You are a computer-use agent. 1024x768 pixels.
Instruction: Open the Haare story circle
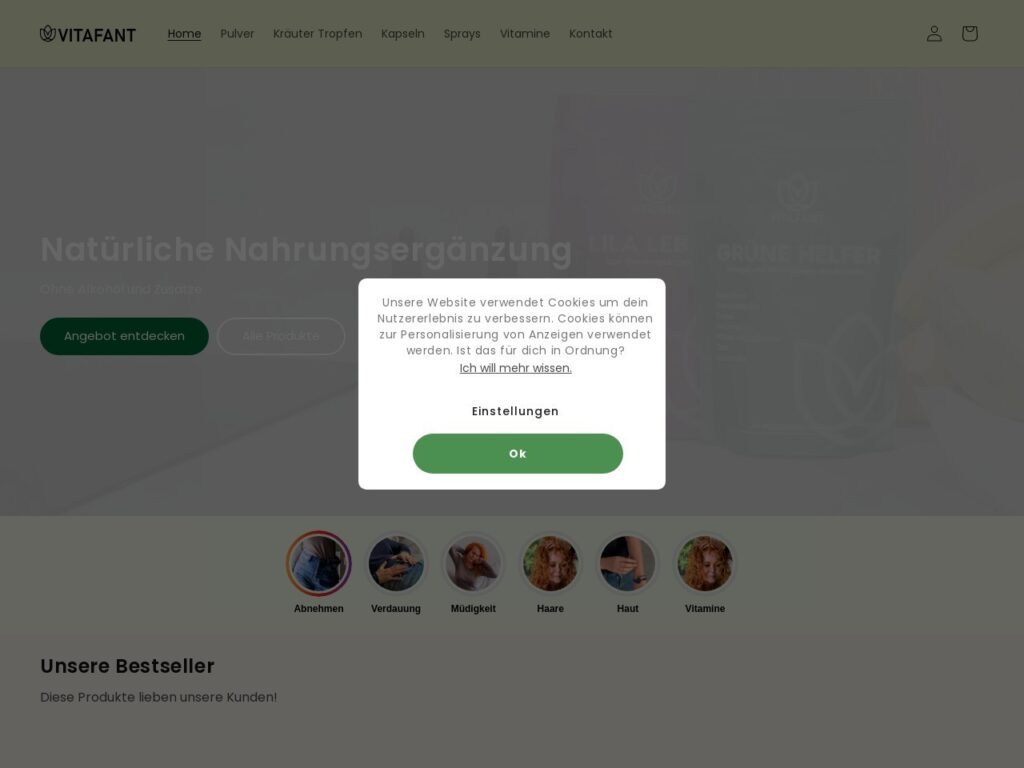550,563
